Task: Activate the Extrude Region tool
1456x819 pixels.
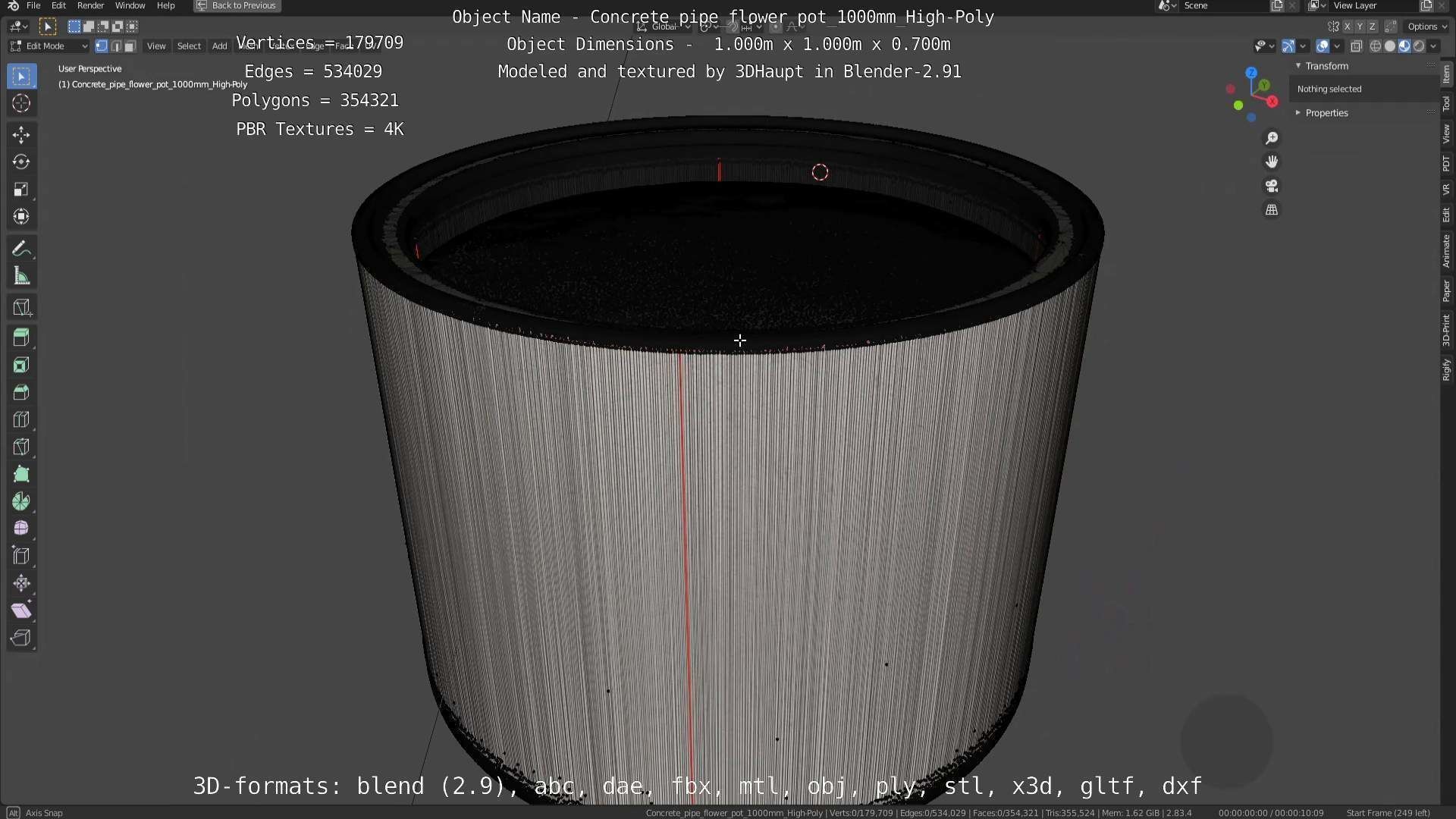Action: 21,337
